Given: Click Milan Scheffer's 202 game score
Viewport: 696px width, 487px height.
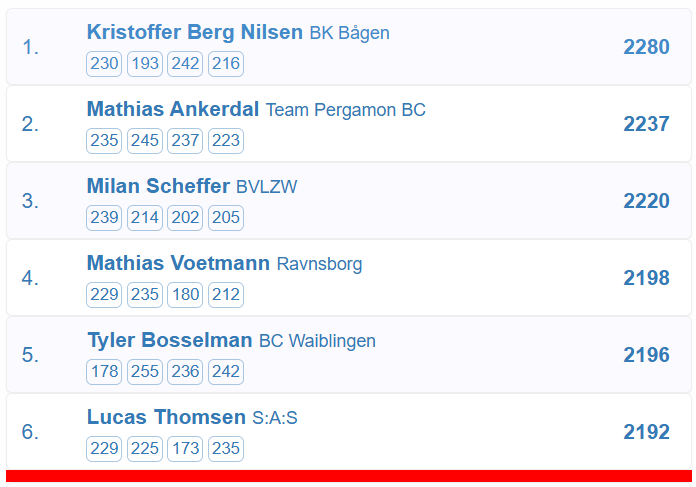Looking at the screenshot, I should point(185,218).
